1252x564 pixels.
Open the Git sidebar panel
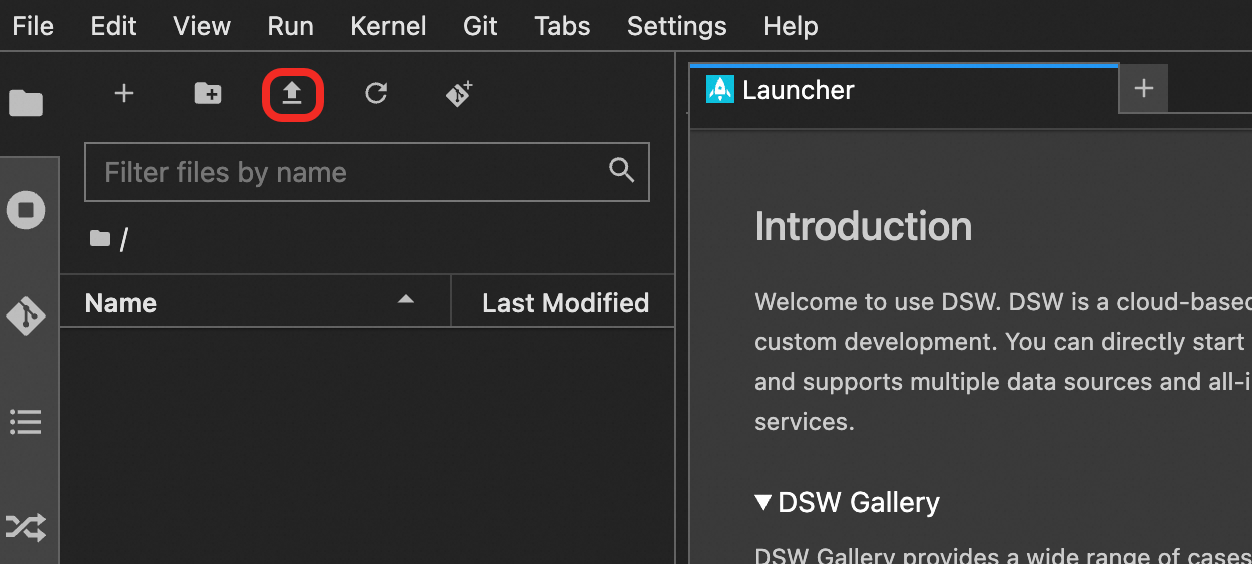(26, 316)
